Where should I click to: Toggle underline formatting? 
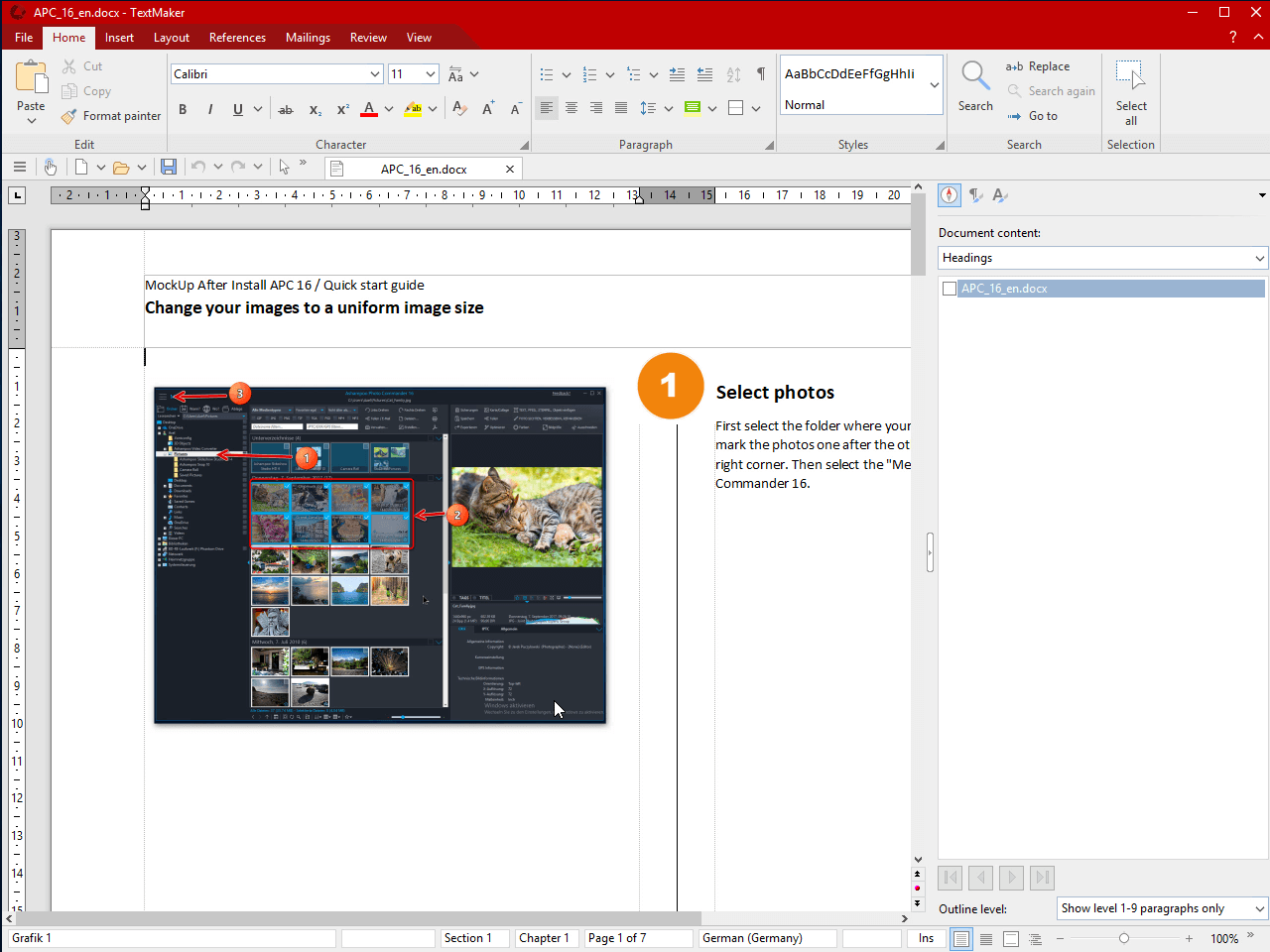238,109
